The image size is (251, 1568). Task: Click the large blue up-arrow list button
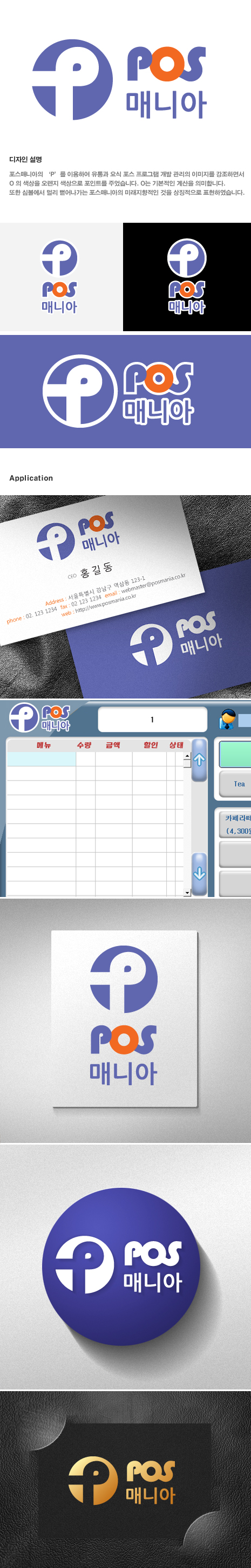[x=199, y=760]
